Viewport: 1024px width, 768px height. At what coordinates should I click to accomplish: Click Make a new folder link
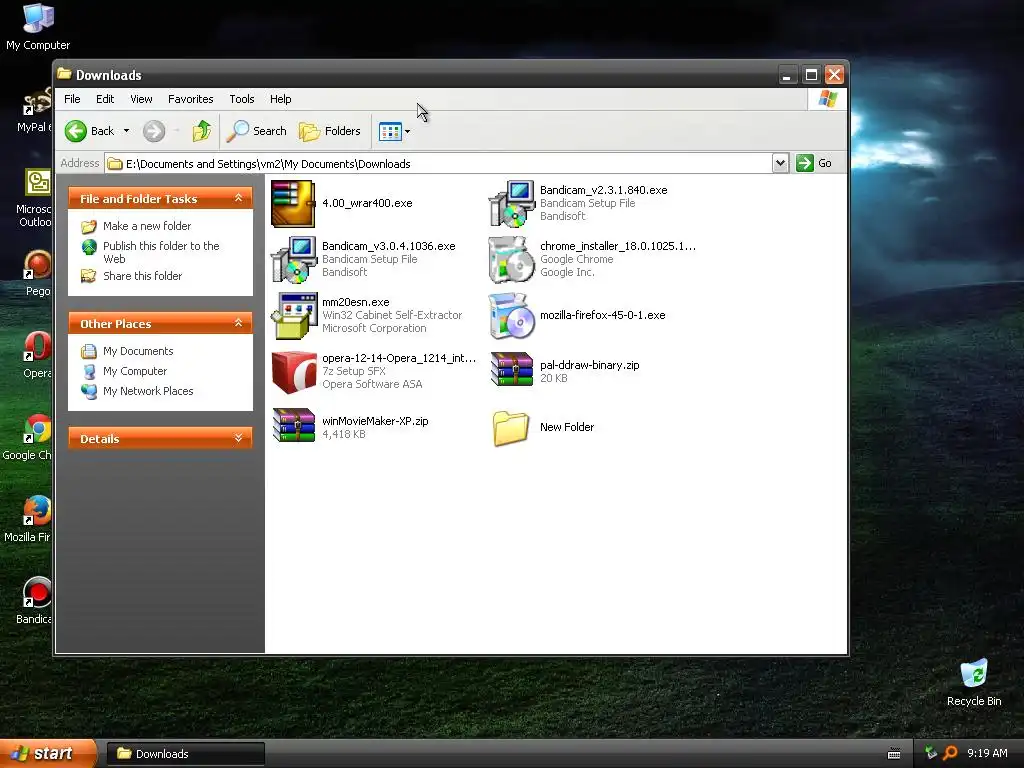coord(147,226)
